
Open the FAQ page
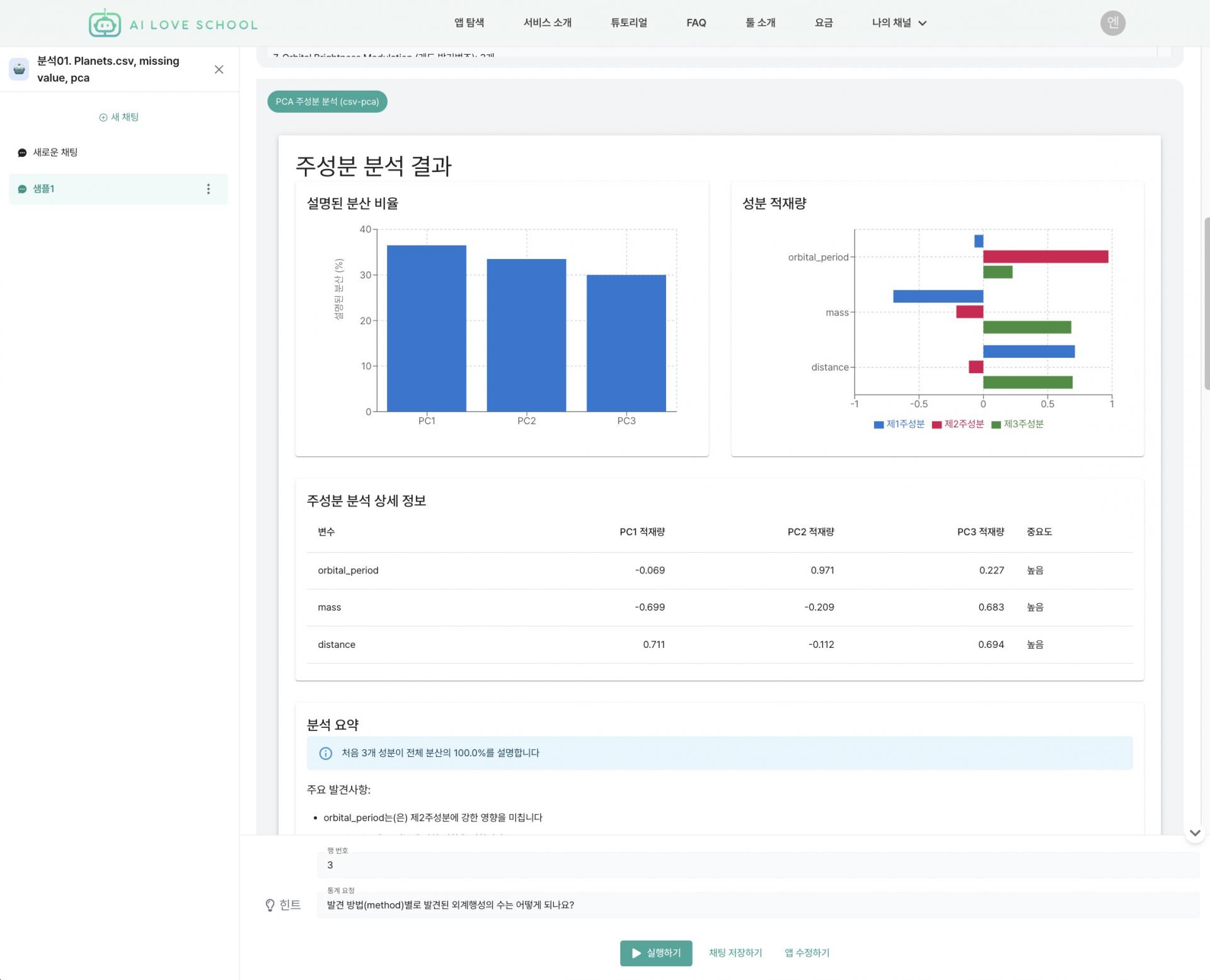pyautogui.click(x=696, y=23)
